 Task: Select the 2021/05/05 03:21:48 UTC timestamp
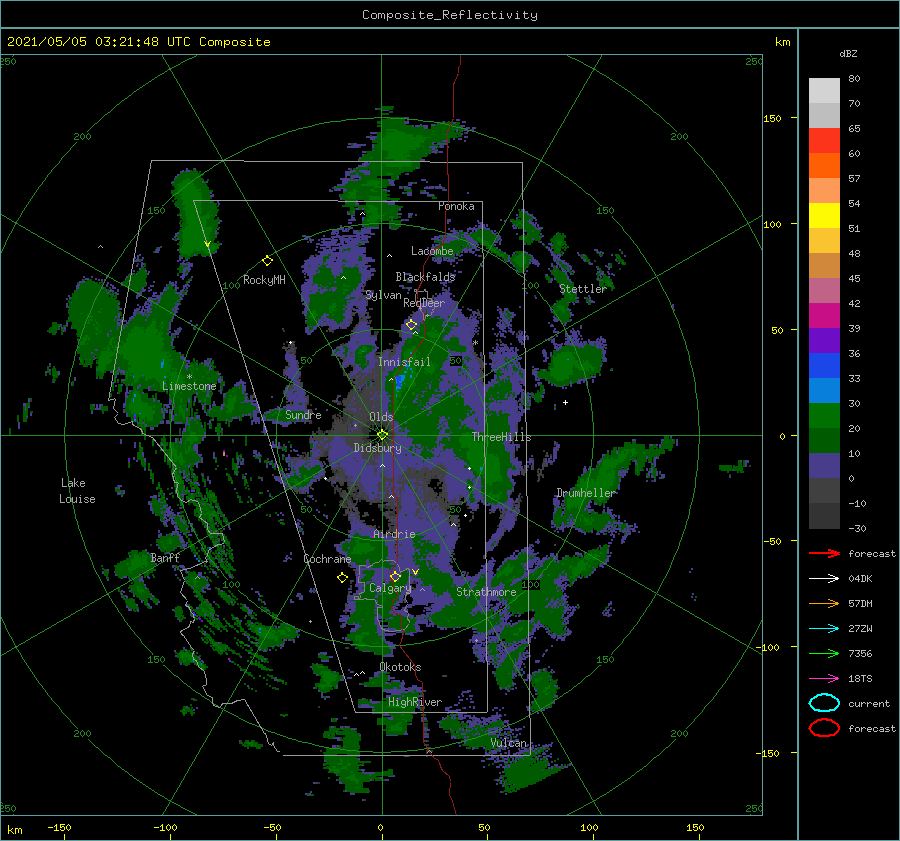139,42
